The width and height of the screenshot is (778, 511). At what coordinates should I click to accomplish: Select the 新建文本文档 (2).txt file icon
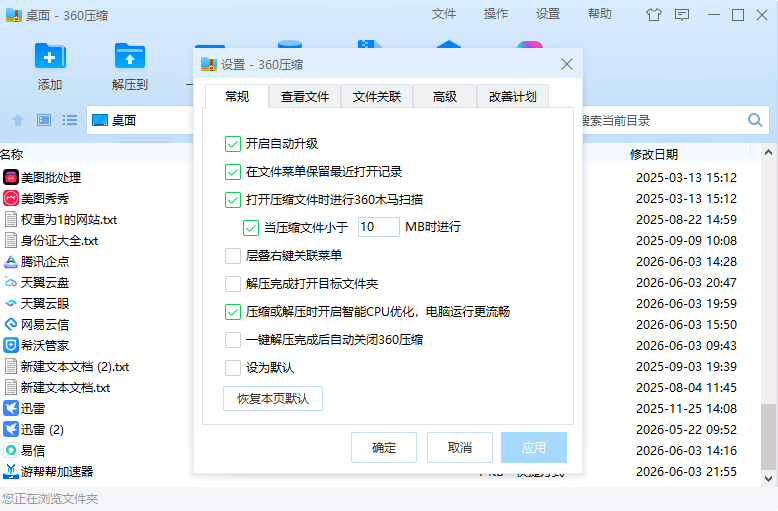[11, 366]
